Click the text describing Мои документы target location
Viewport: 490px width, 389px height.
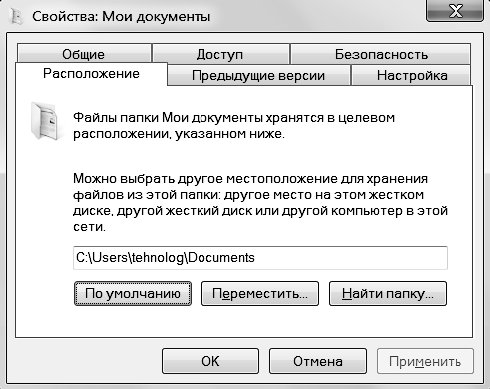coord(234,126)
